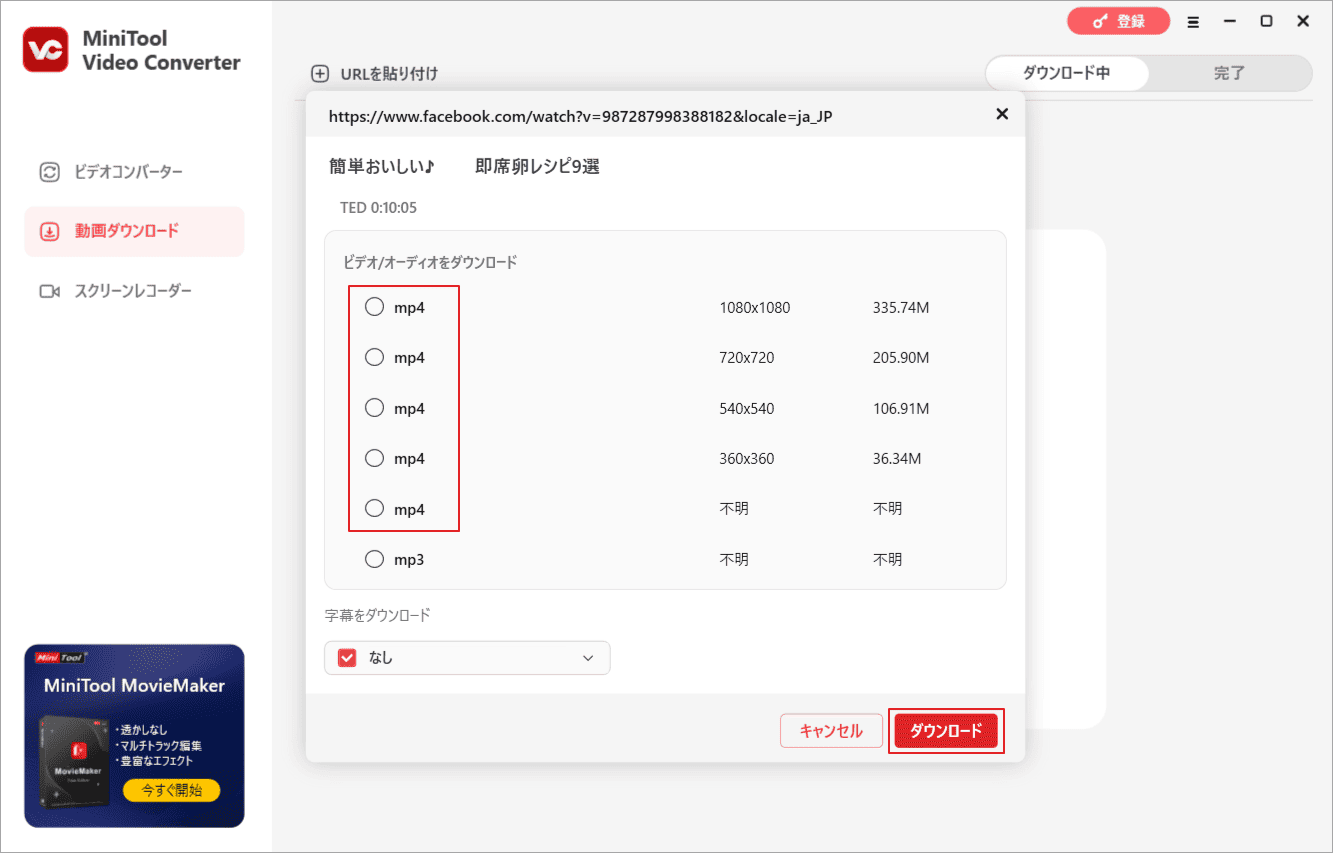Viewport: 1333px width, 853px height.
Task: Click the 字幕をダウンロード label
Action: pos(377,615)
